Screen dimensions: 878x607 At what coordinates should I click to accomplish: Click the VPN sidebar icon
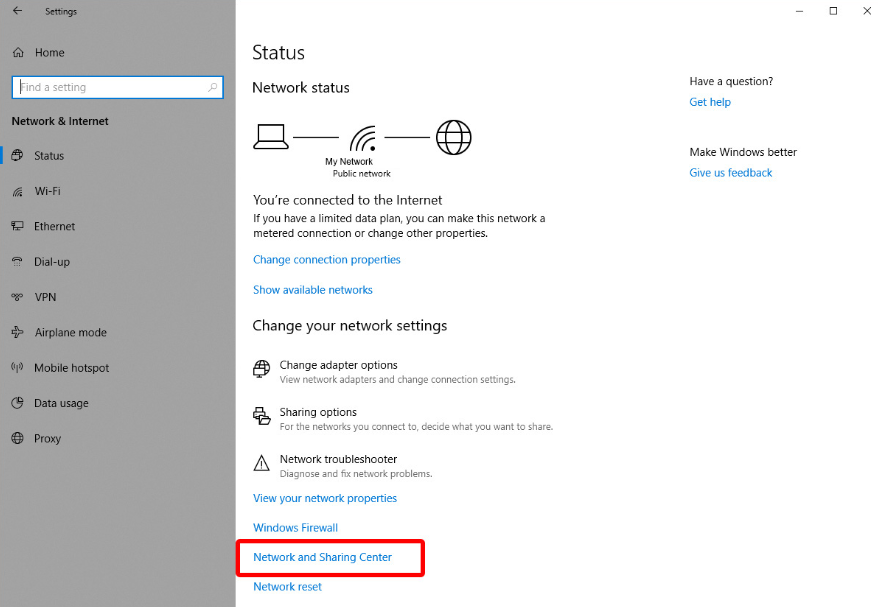(x=17, y=297)
